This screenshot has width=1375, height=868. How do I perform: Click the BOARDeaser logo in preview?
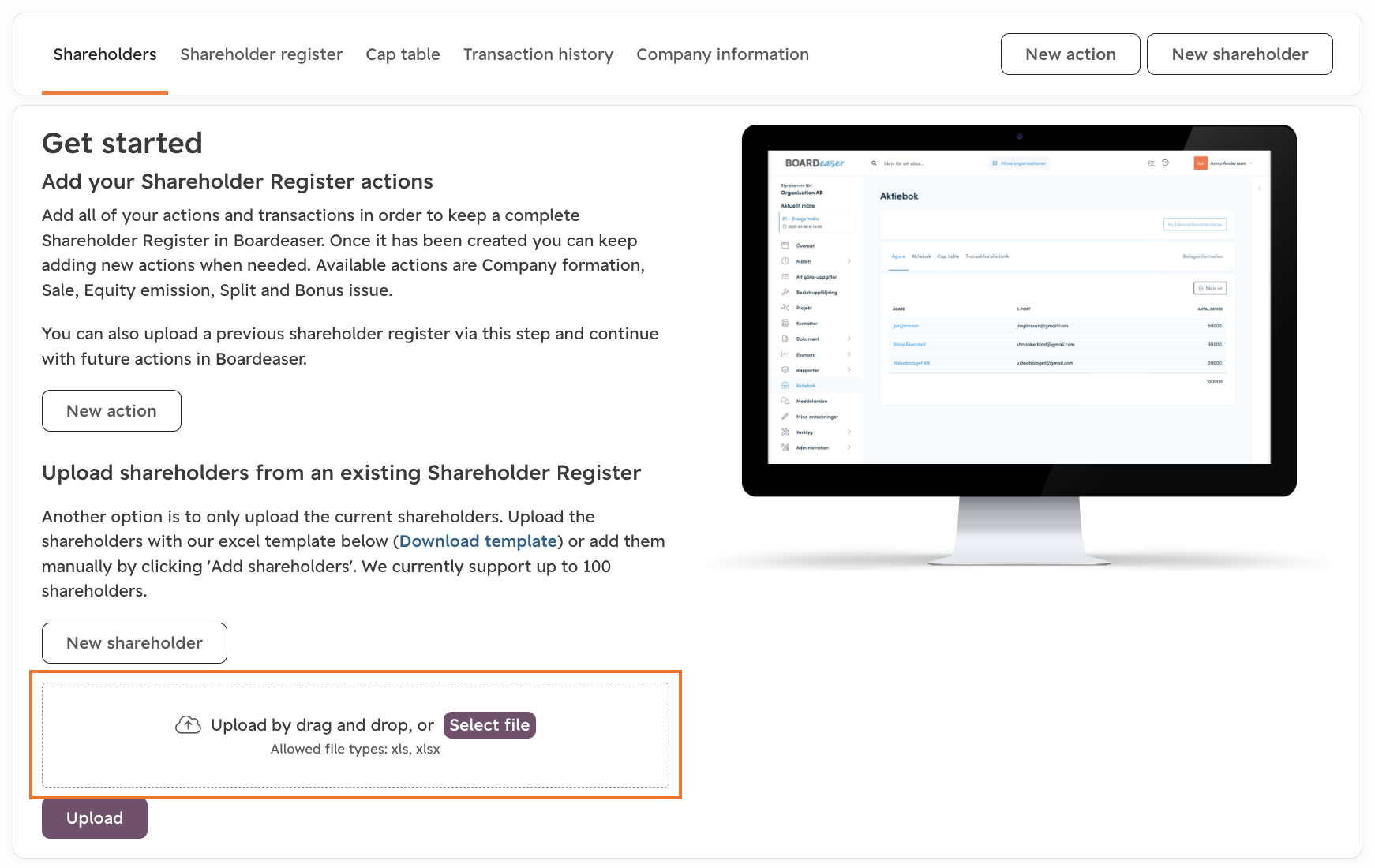815,163
